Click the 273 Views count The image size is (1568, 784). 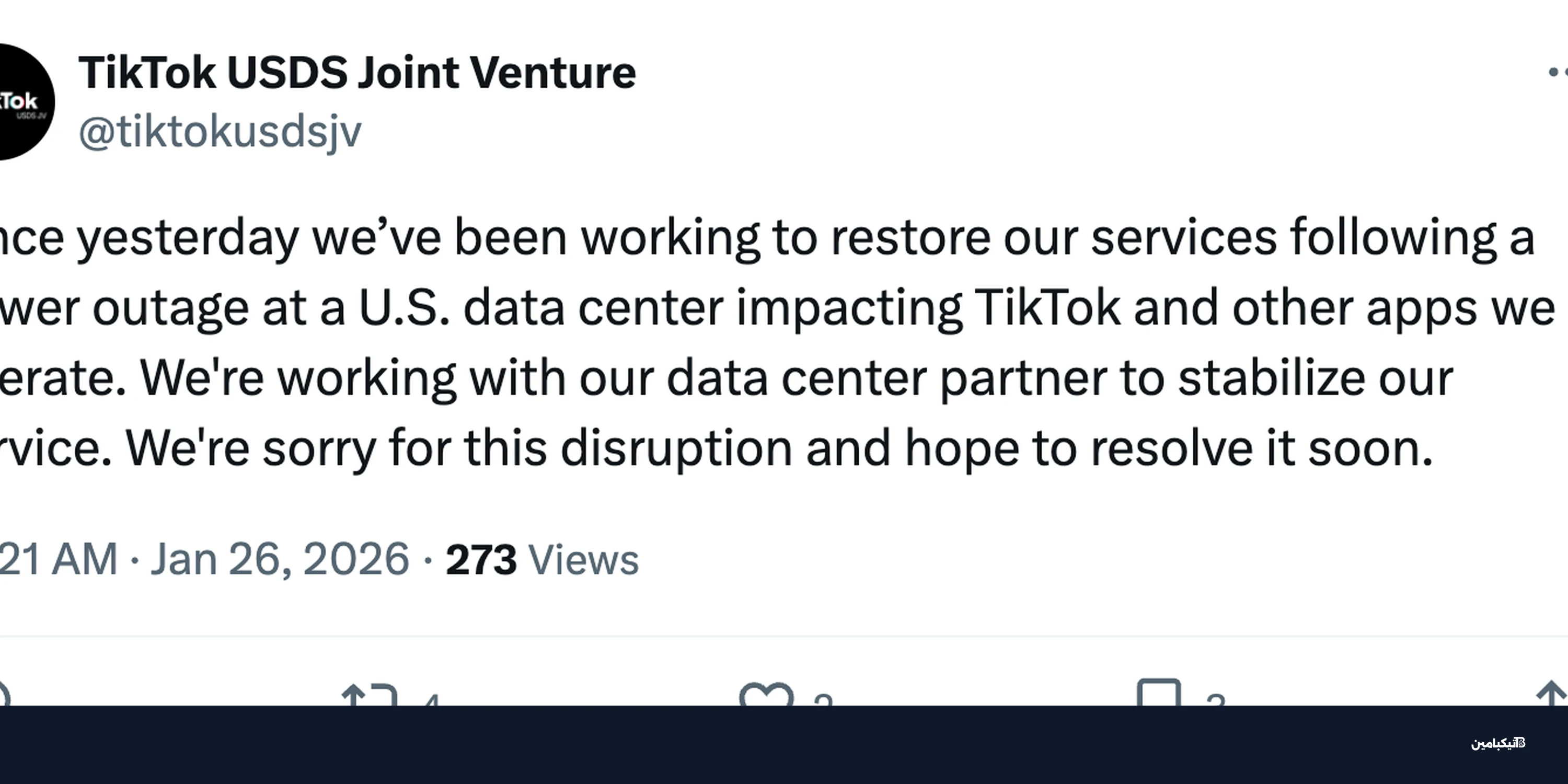click(x=541, y=559)
